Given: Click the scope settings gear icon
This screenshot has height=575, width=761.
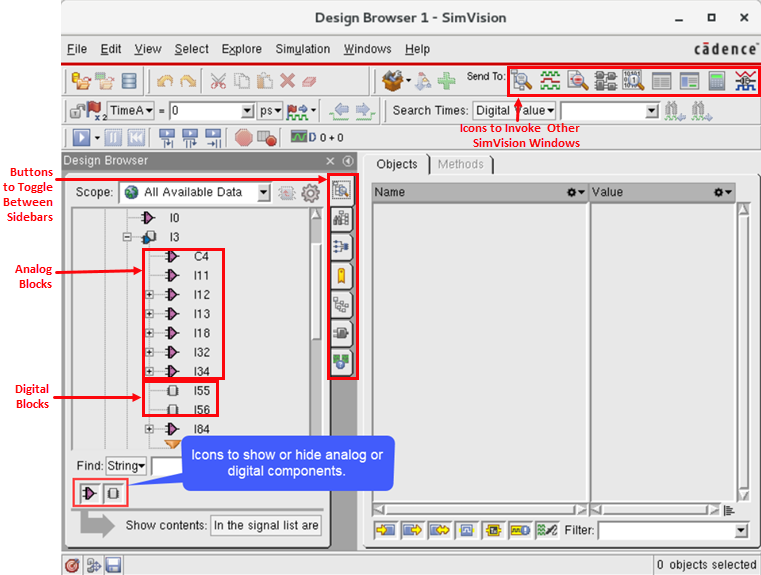Looking at the screenshot, I should pos(310,193).
